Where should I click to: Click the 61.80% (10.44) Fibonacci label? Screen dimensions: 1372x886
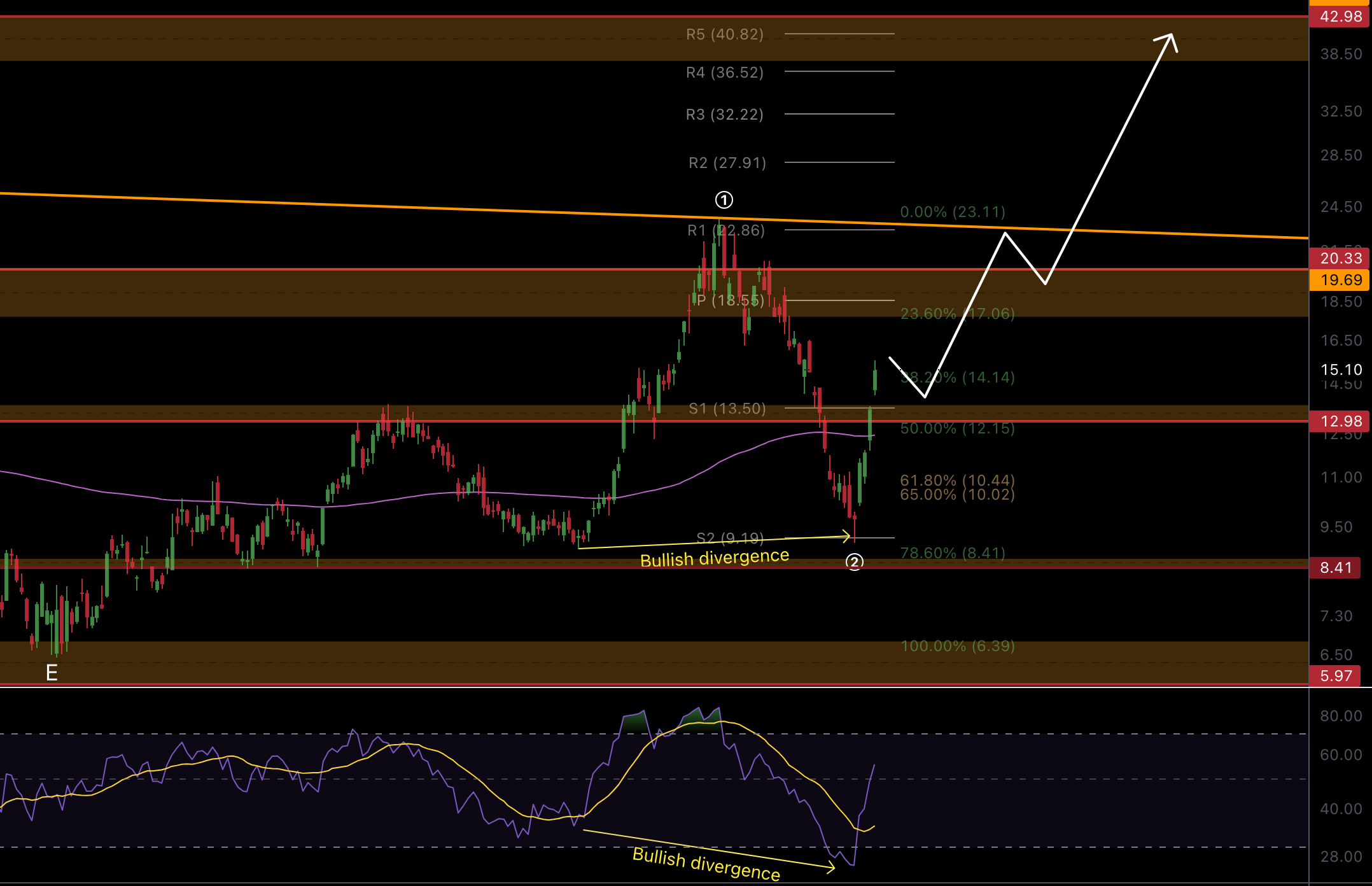click(x=957, y=480)
